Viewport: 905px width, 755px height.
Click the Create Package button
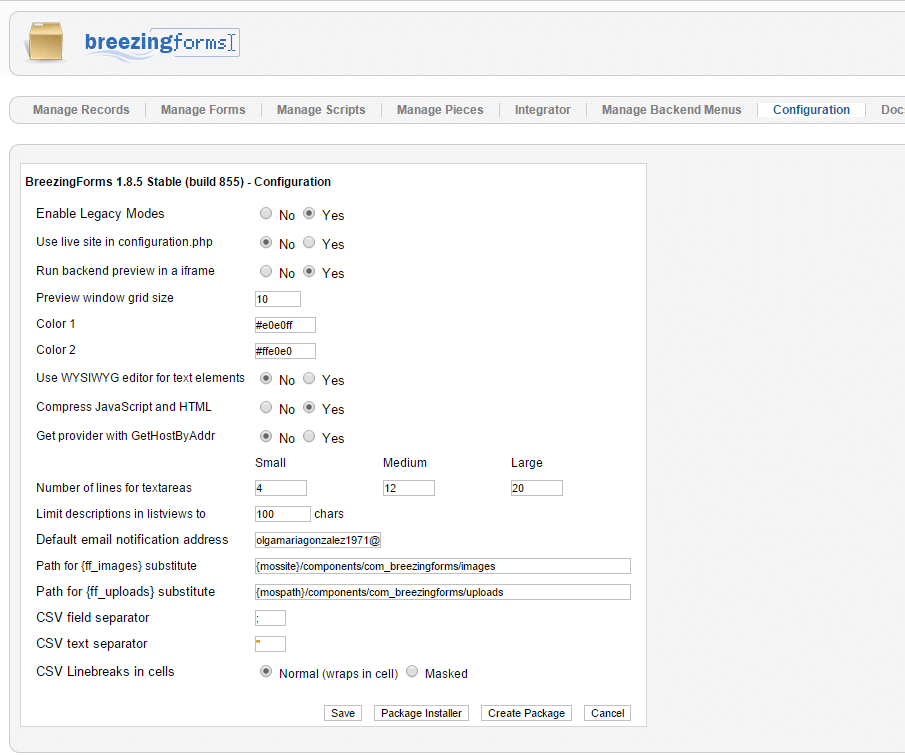coord(526,713)
